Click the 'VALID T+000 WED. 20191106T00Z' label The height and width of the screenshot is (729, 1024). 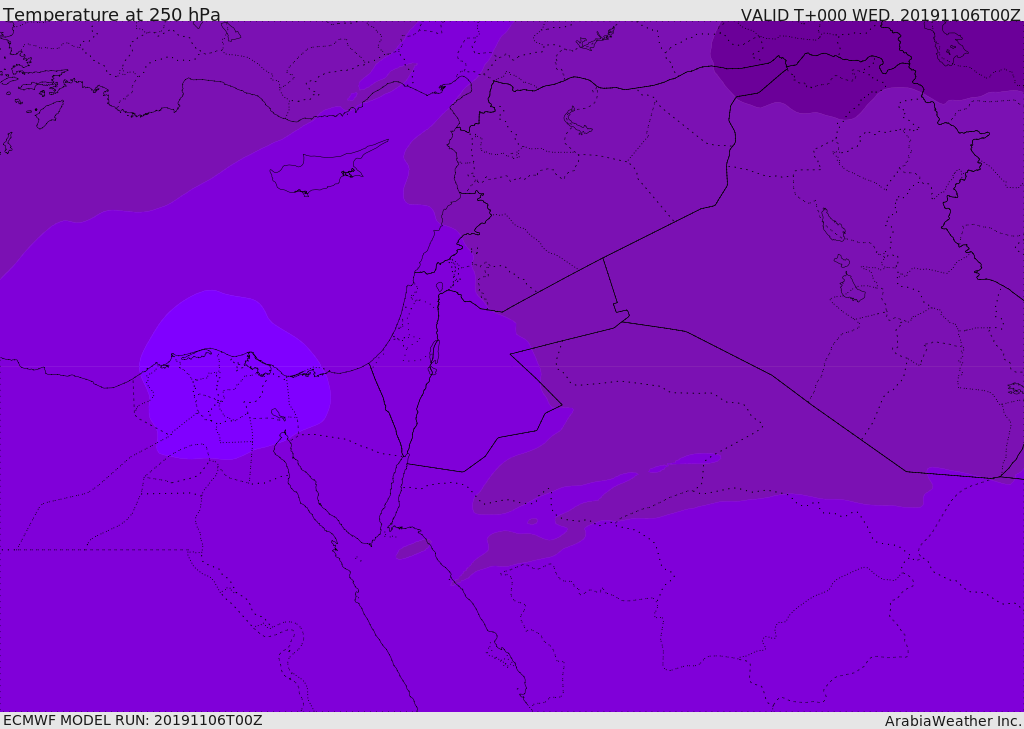(880, 15)
